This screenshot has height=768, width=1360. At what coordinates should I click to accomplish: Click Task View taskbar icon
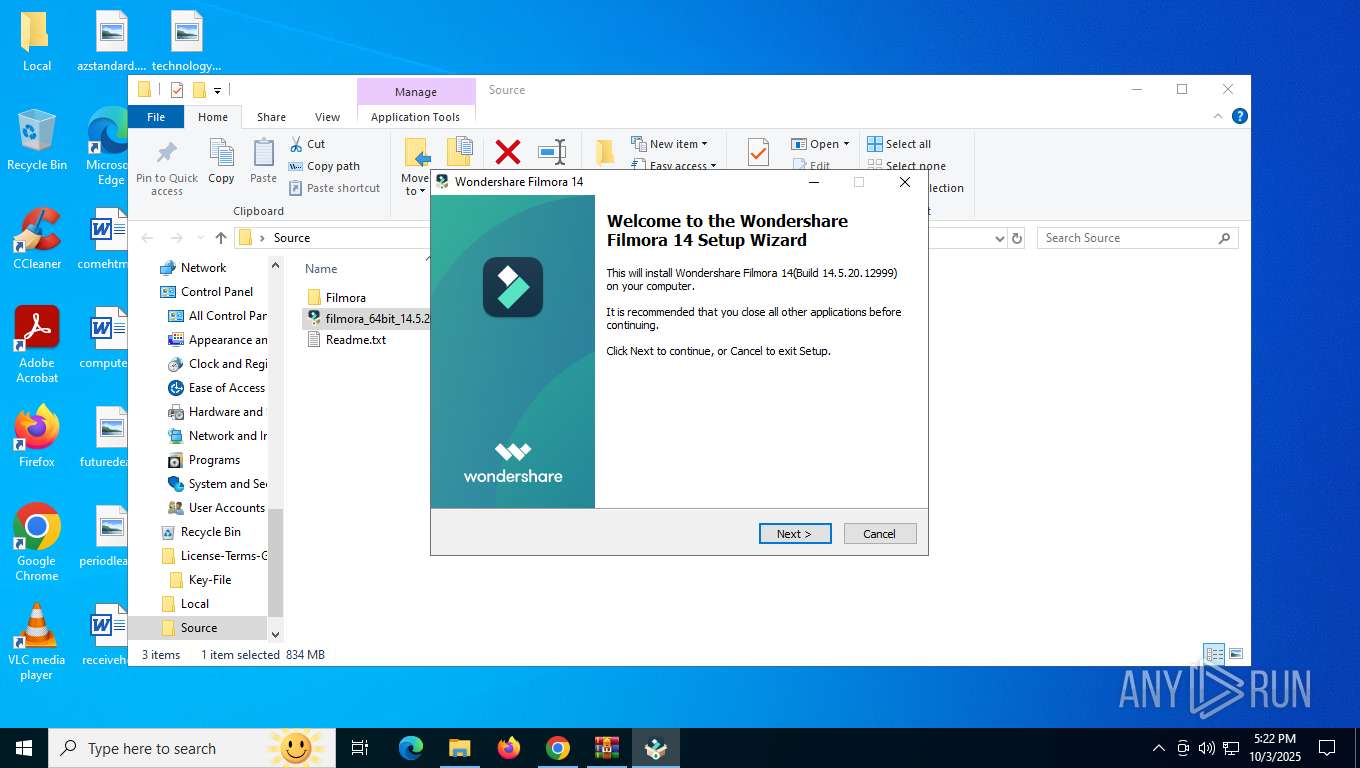pos(360,748)
